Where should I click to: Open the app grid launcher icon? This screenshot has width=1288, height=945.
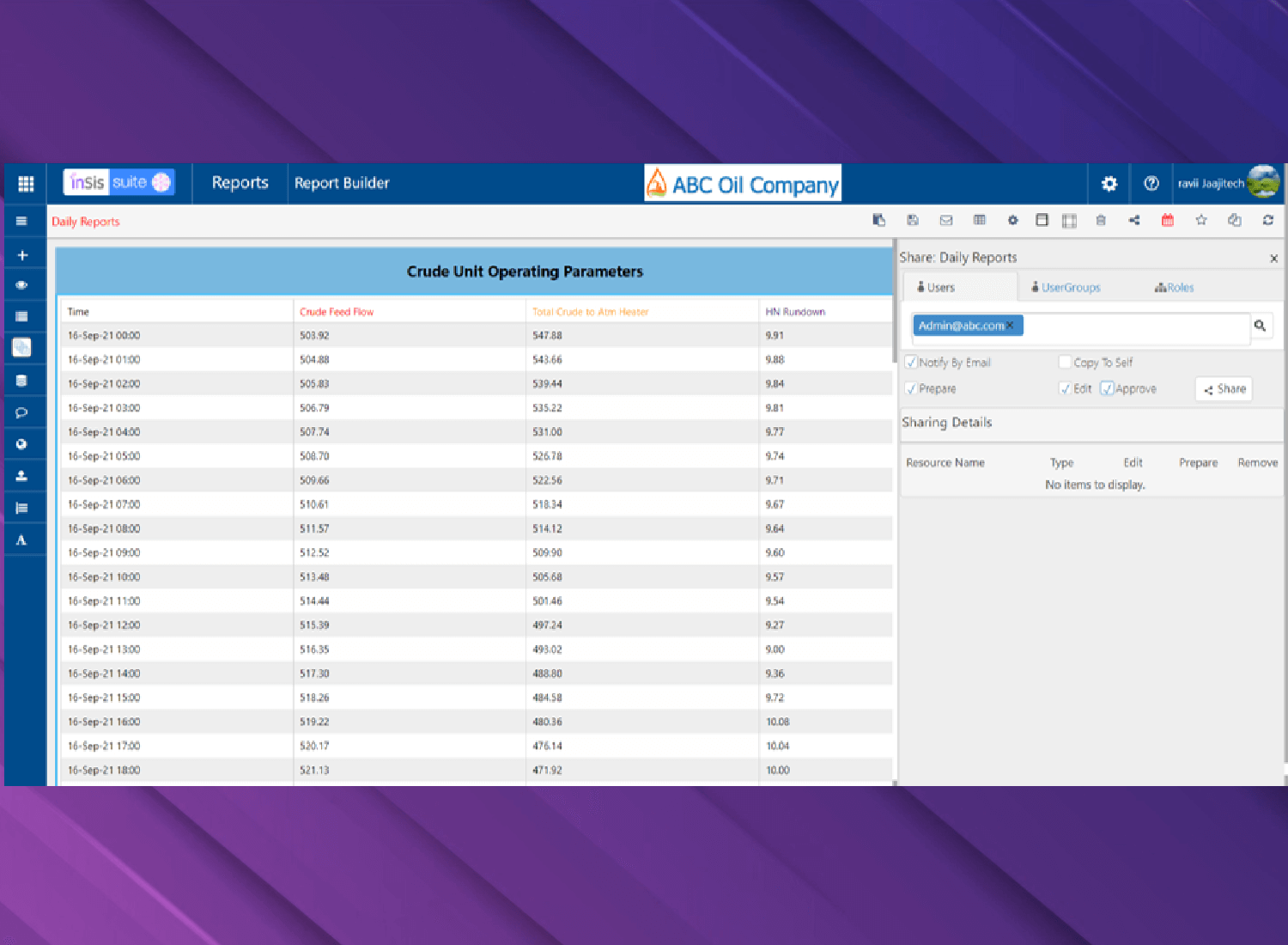(x=26, y=184)
